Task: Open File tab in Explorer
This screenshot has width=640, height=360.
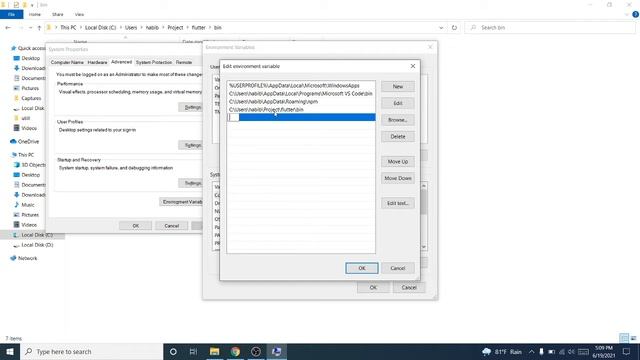Action: [11, 14]
